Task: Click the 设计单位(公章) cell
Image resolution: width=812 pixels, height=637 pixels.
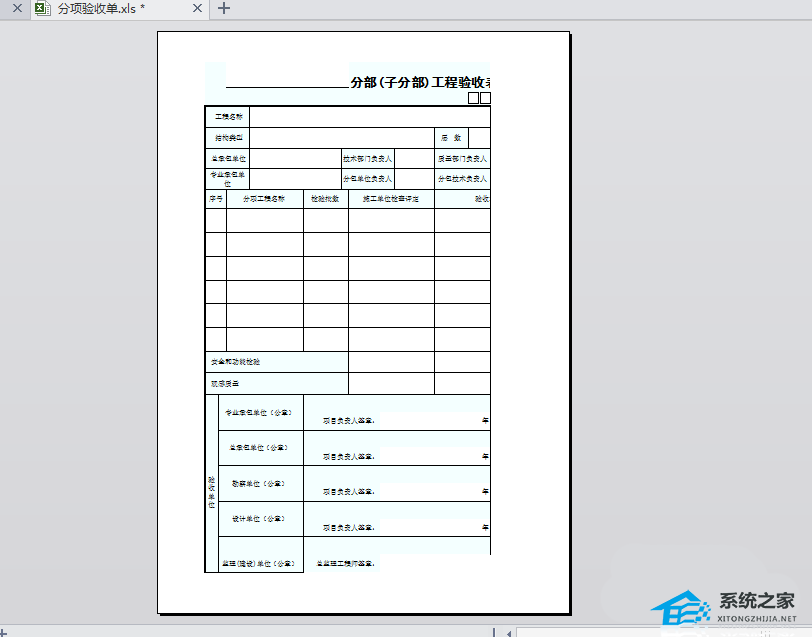Action: (x=261, y=519)
